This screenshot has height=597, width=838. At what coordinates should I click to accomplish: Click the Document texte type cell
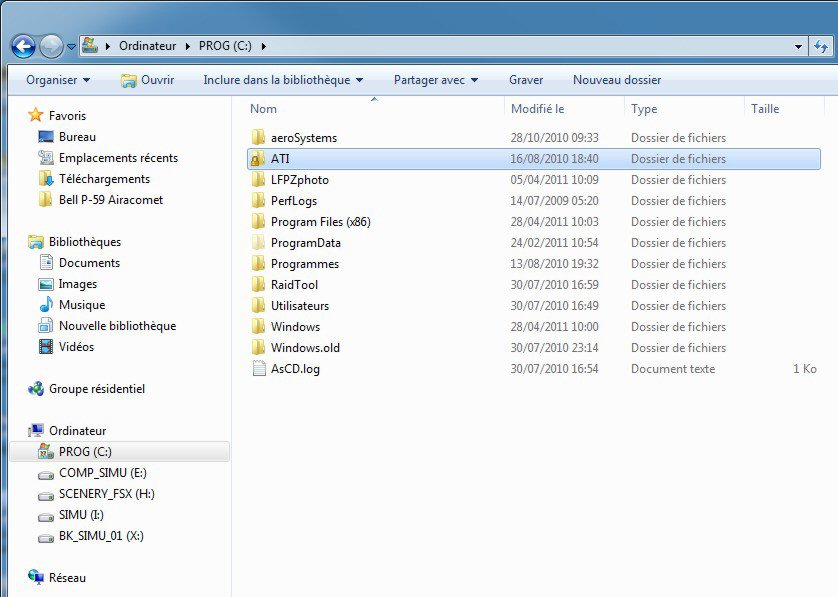(x=673, y=369)
